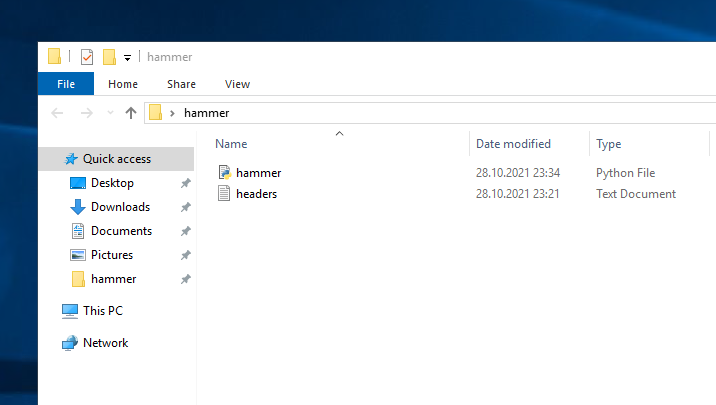716x405 pixels.
Task: Open the Share ribbon tab
Action: pos(181,84)
